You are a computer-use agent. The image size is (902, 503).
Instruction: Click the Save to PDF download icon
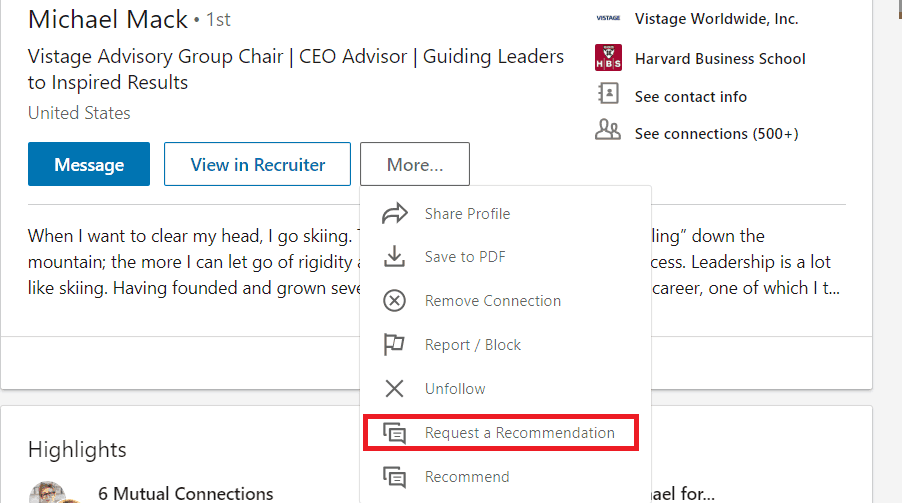[x=395, y=257]
